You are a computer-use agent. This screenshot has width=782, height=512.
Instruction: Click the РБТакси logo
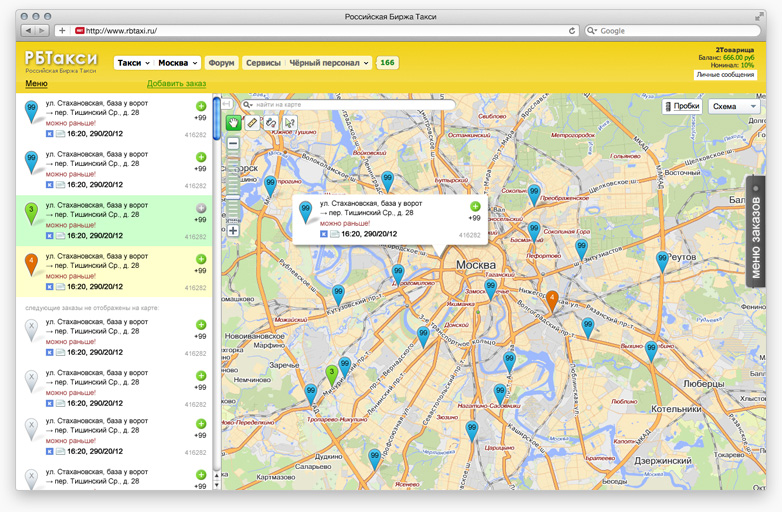[61, 59]
